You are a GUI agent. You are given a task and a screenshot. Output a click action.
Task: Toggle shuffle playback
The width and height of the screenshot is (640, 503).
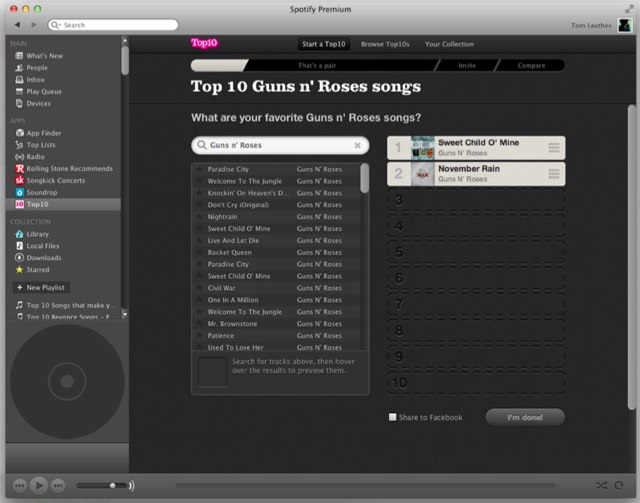click(x=601, y=485)
